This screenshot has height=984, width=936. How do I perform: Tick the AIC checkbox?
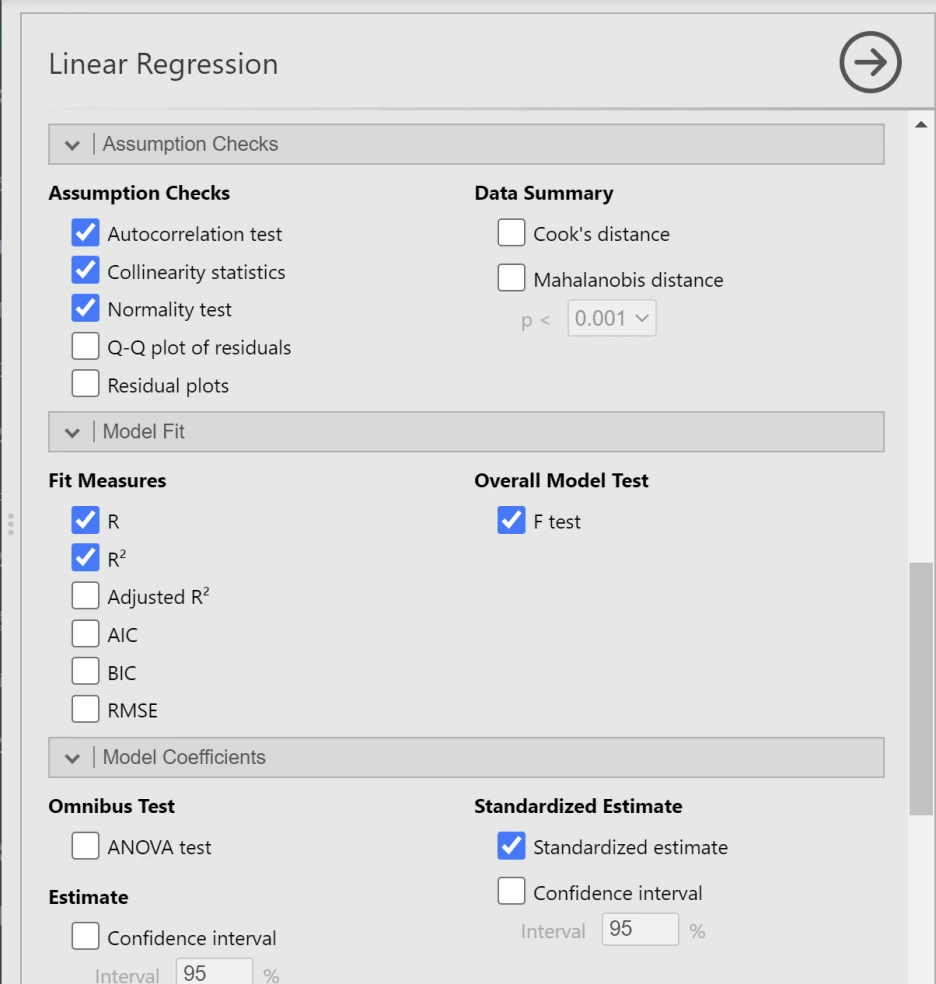click(x=86, y=635)
